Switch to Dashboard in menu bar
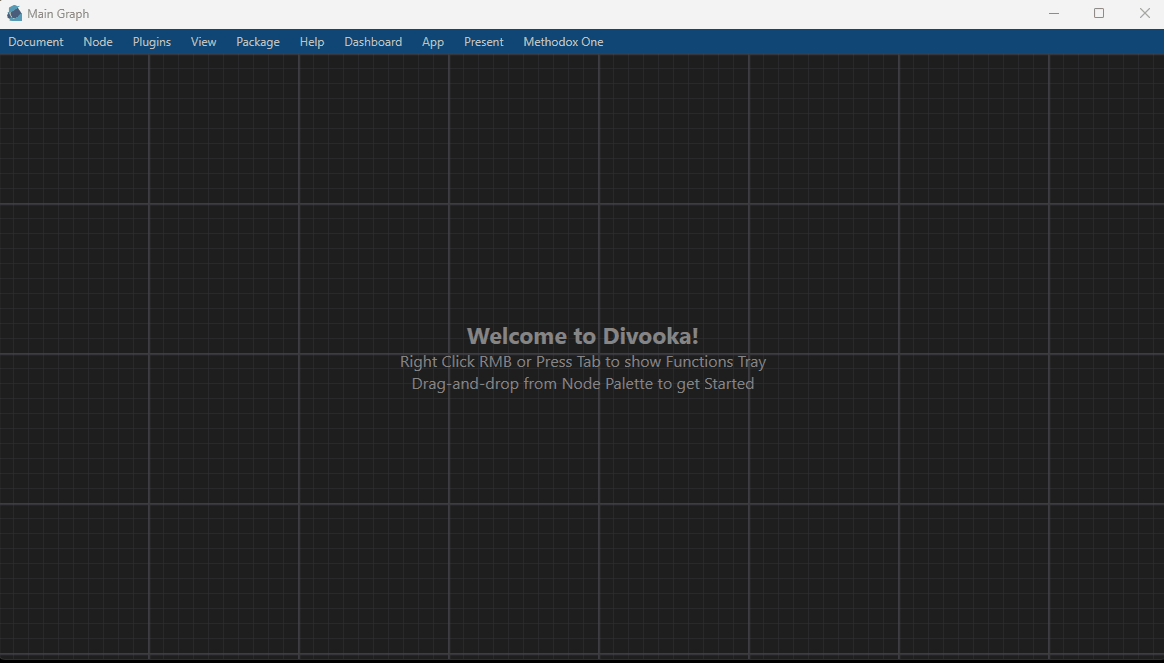The image size is (1164, 663). [373, 42]
